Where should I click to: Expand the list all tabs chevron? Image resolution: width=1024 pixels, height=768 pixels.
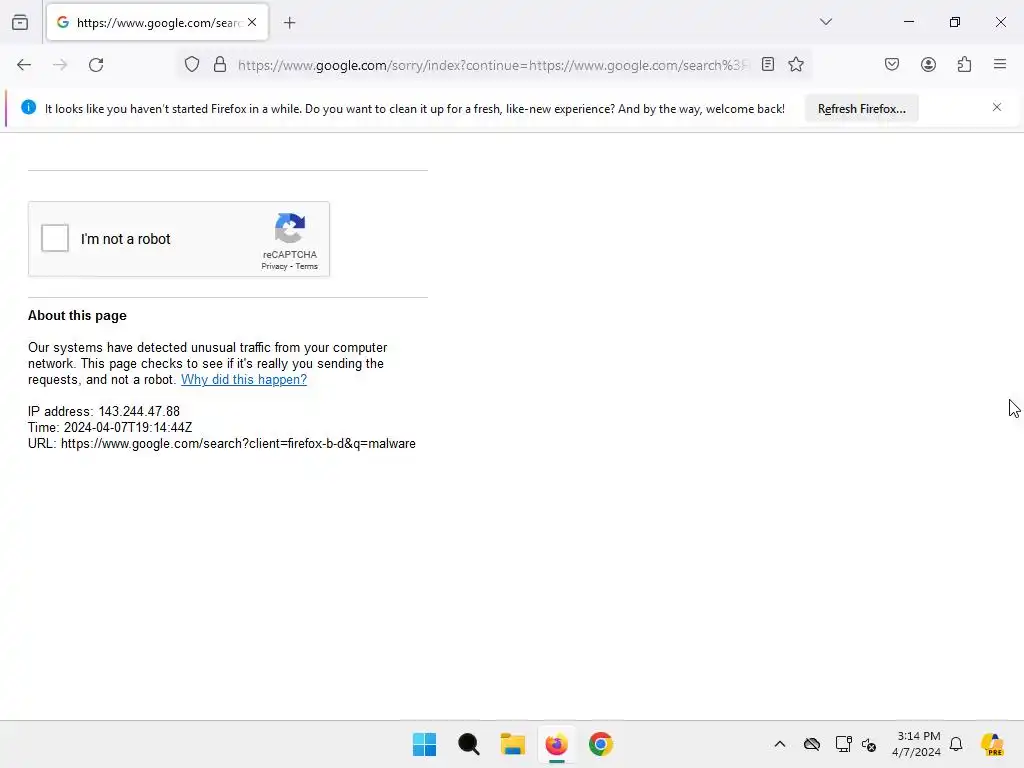pos(825,22)
